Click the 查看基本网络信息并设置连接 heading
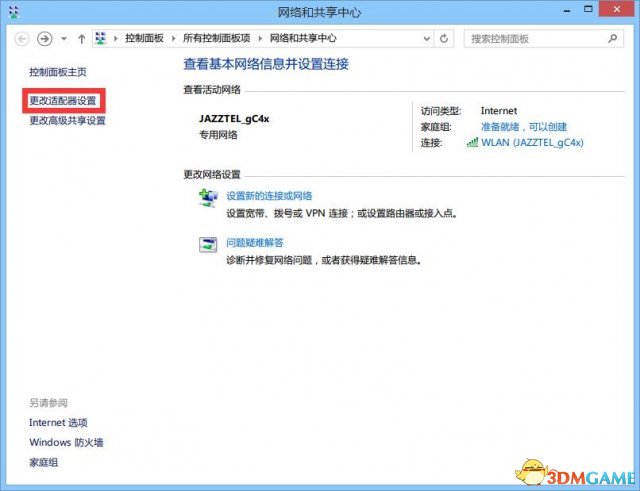This screenshot has width=640, height=491. [266, 64]
